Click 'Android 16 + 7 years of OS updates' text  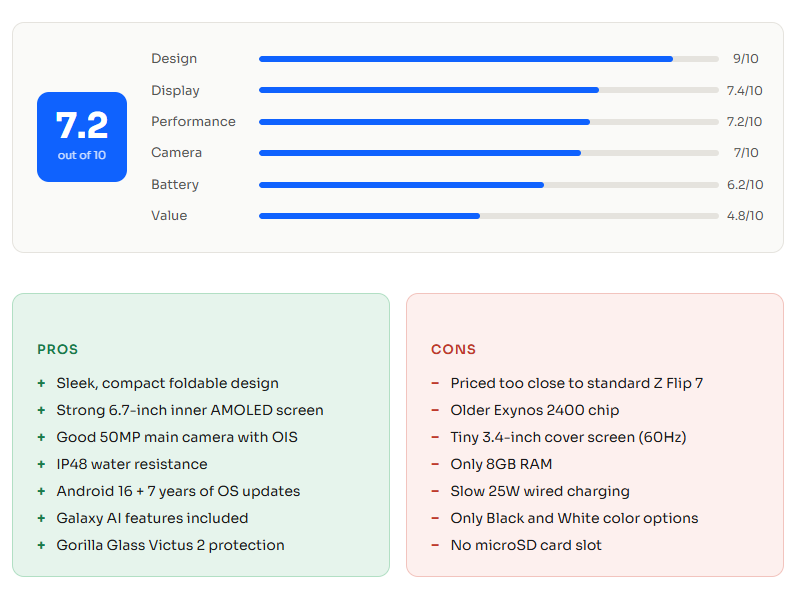[178, 491]
